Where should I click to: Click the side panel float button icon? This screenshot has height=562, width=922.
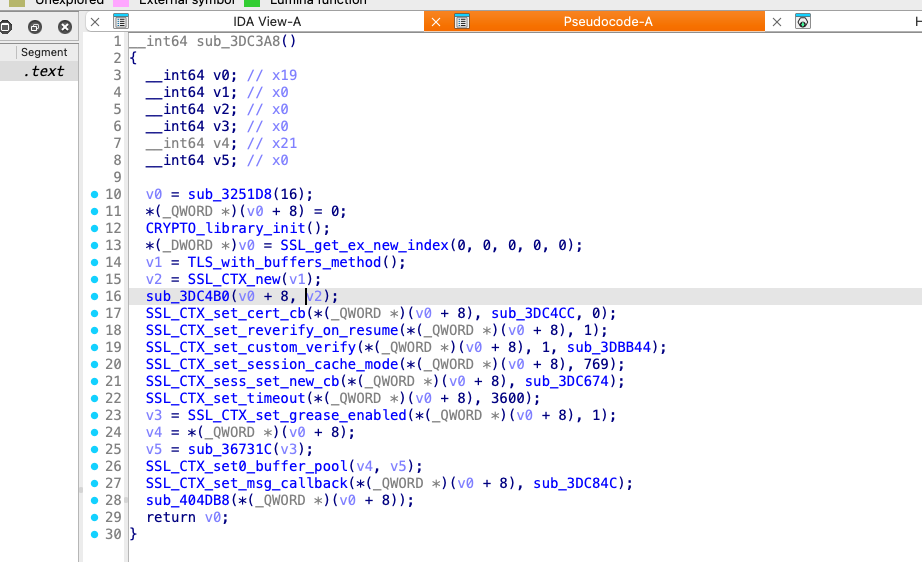[x=5, y=26]
